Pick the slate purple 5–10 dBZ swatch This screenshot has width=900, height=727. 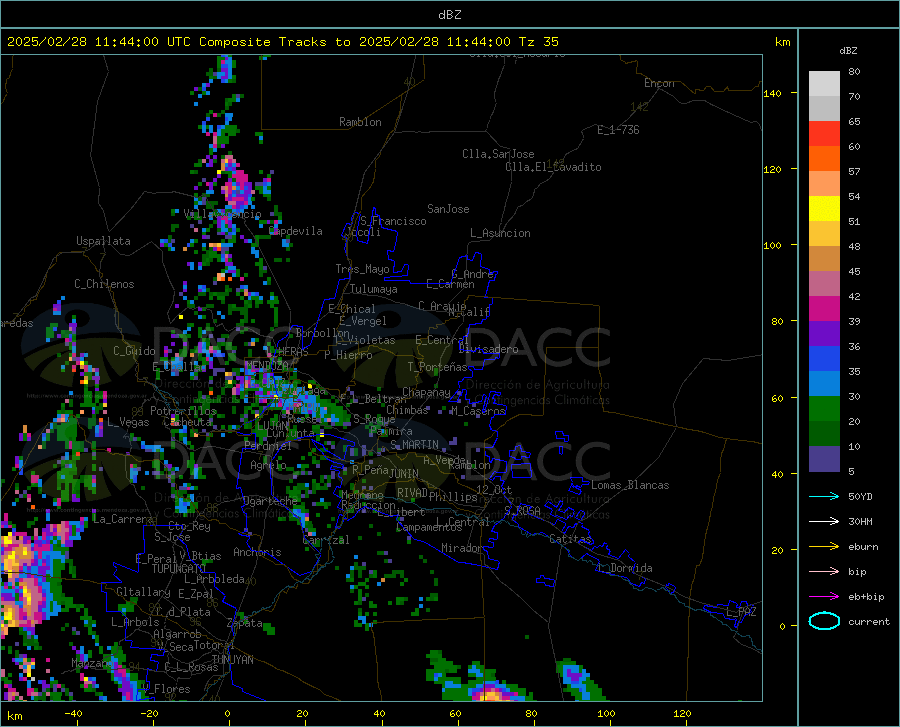click(824, 459)
